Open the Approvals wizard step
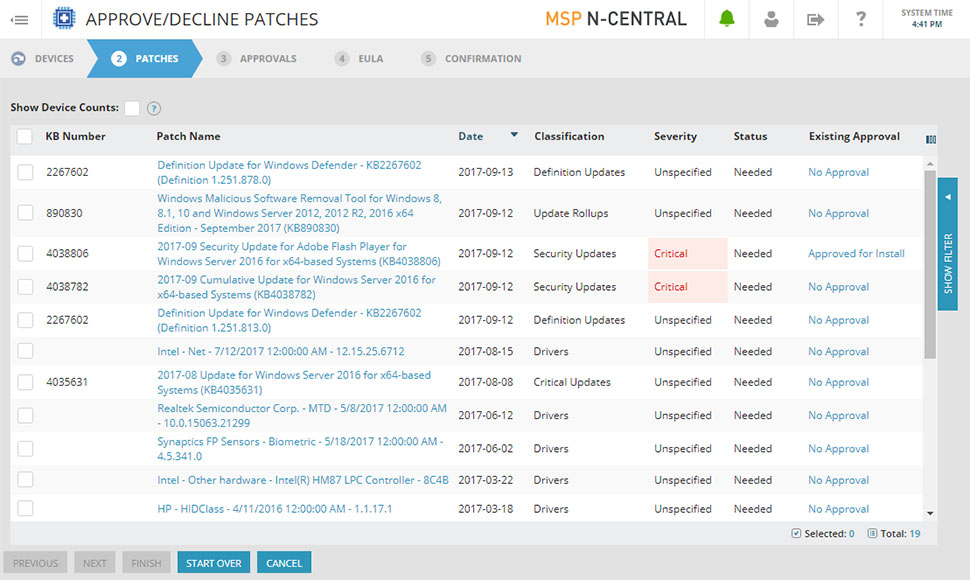 257,59
